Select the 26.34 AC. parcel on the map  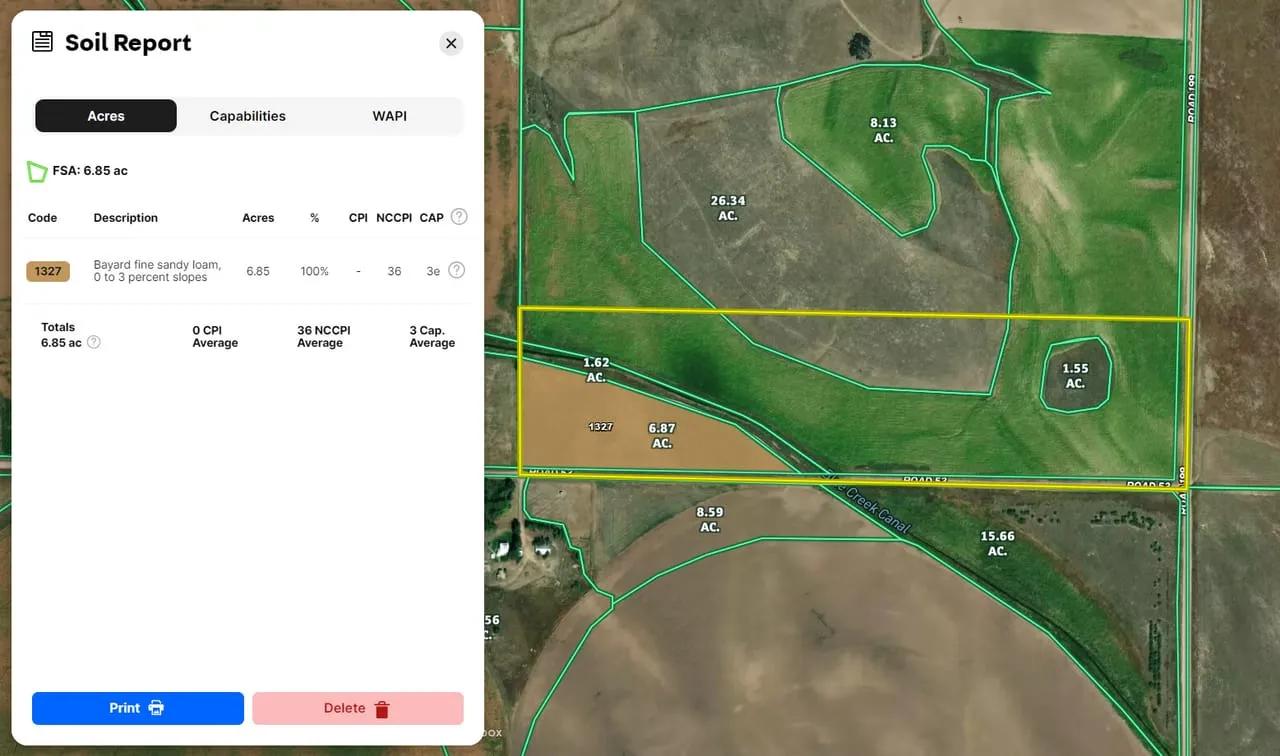tap(728, 208)
